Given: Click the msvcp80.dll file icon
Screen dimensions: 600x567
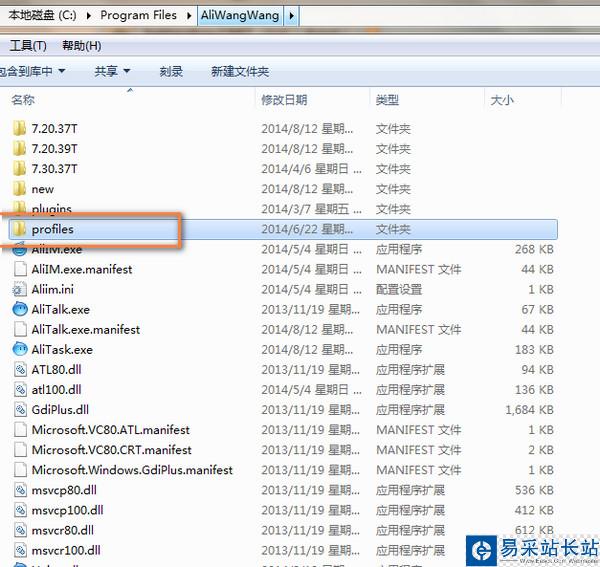Looking at the screenshot, I should click(20, 490).
